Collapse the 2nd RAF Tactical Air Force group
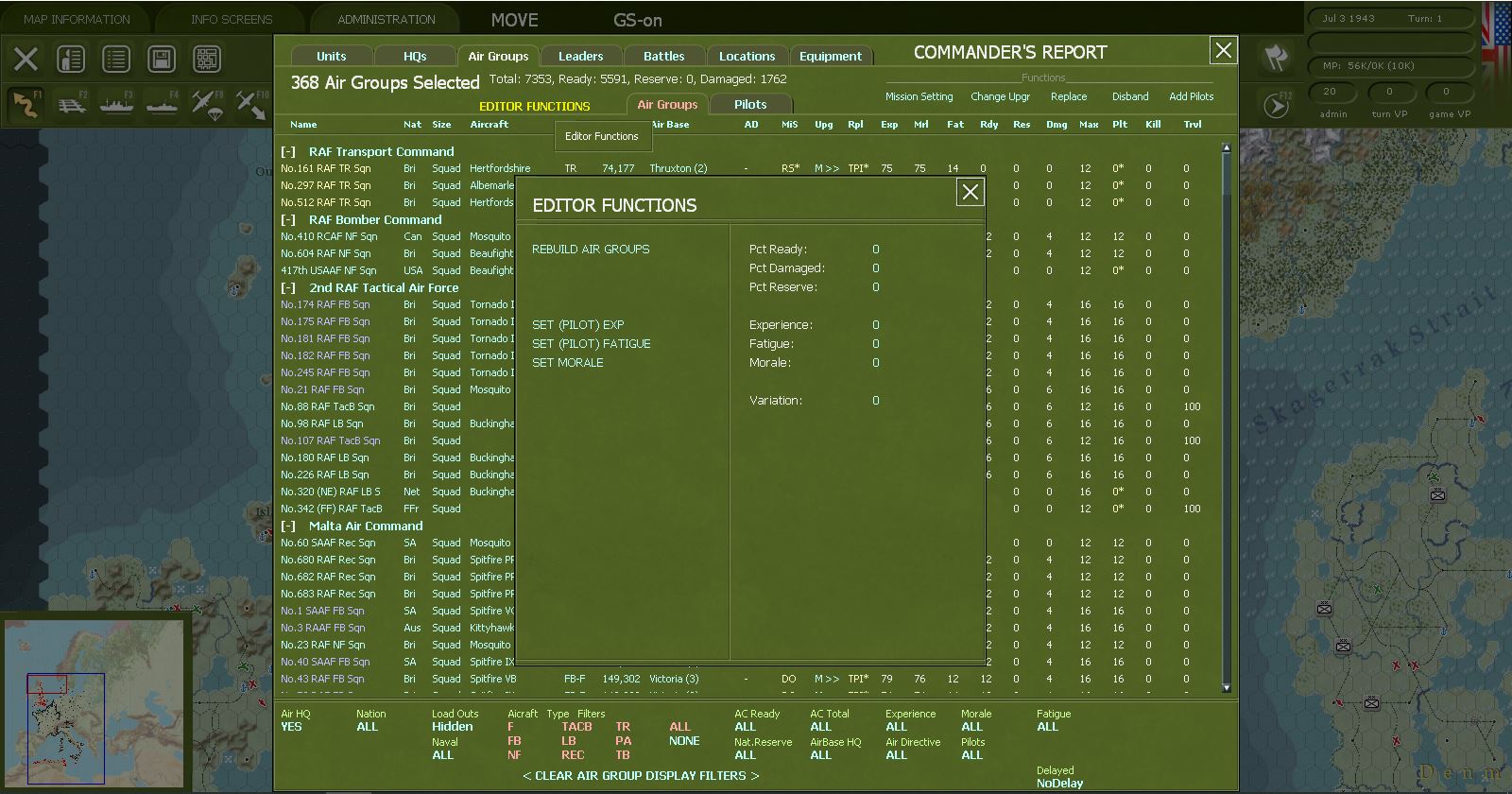The image size is (1512, 794). (288, 288)
